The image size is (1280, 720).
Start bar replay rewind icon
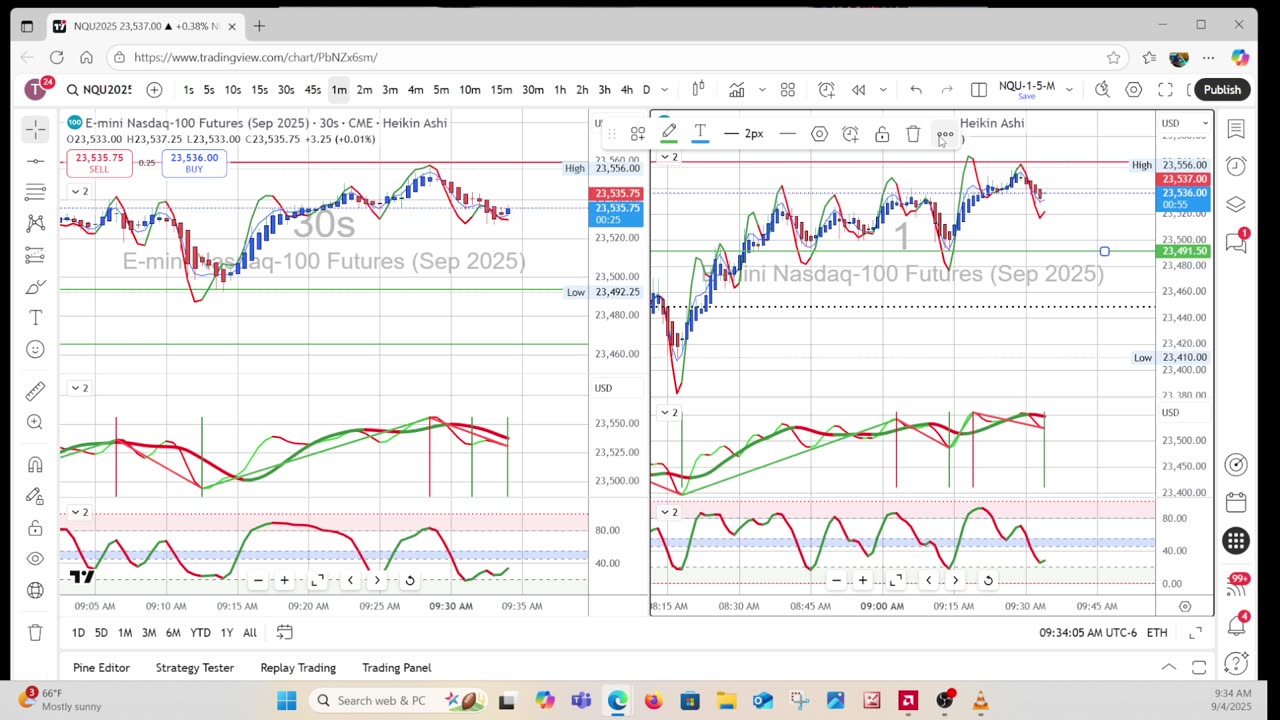coord(858,90)
